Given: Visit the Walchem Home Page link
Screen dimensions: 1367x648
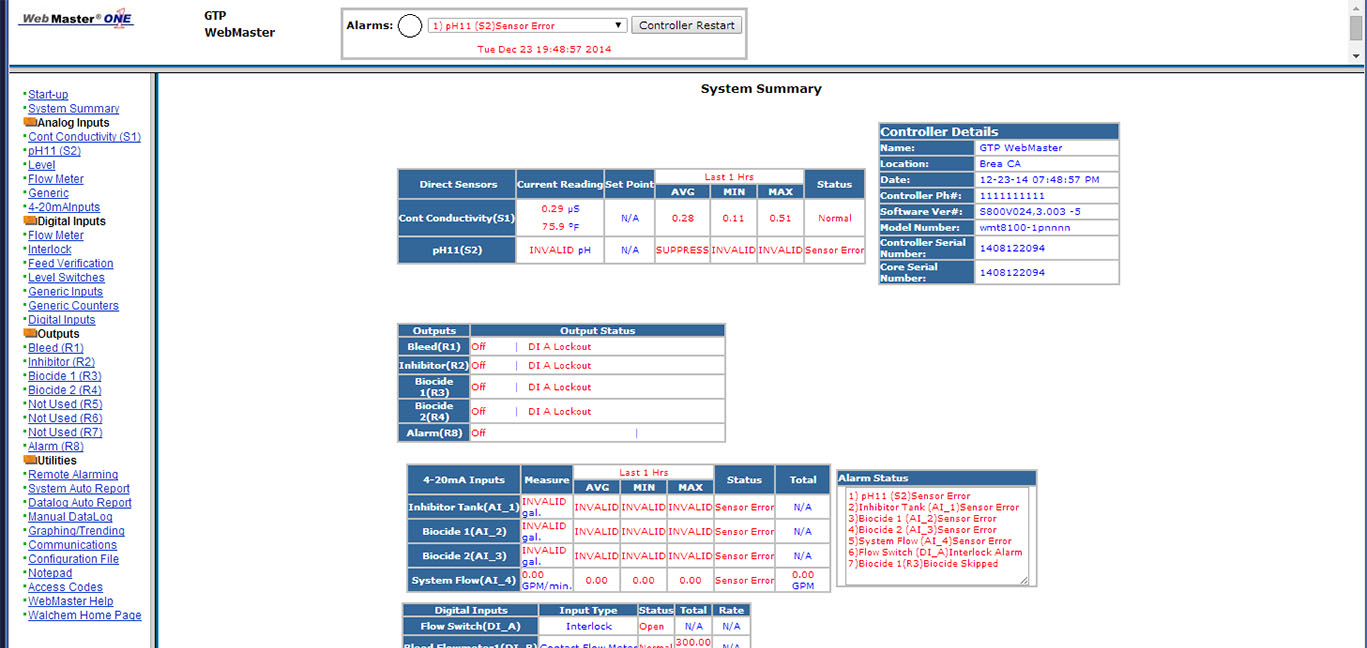Looking at the screenshot, I should (84, 616).
